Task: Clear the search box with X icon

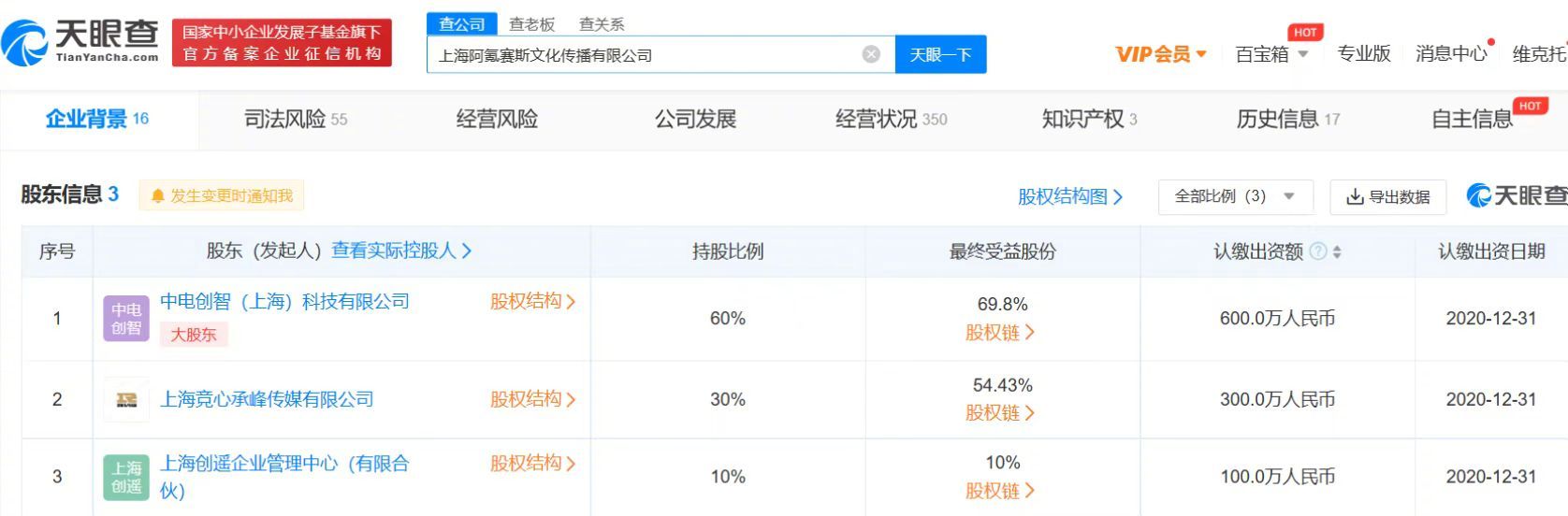Action: pos(871,54)
